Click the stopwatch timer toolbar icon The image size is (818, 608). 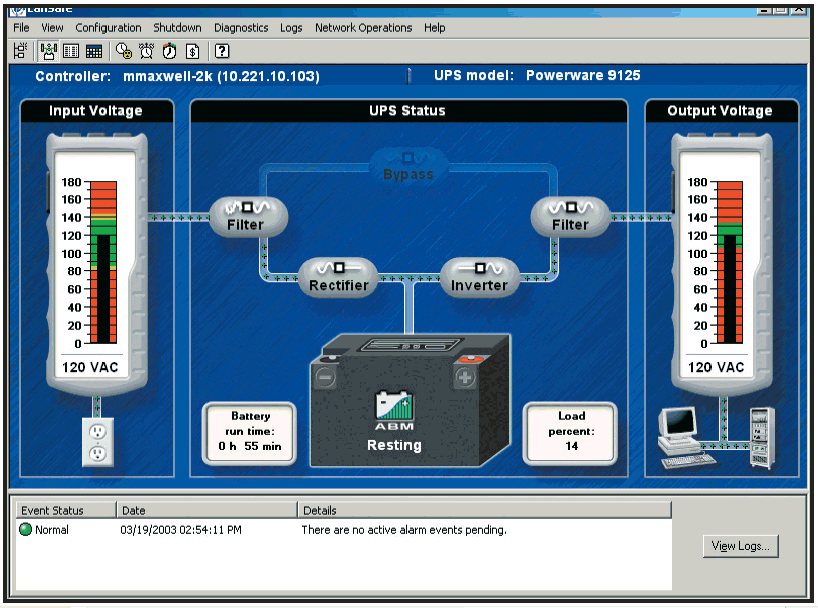tap(169, 51)
